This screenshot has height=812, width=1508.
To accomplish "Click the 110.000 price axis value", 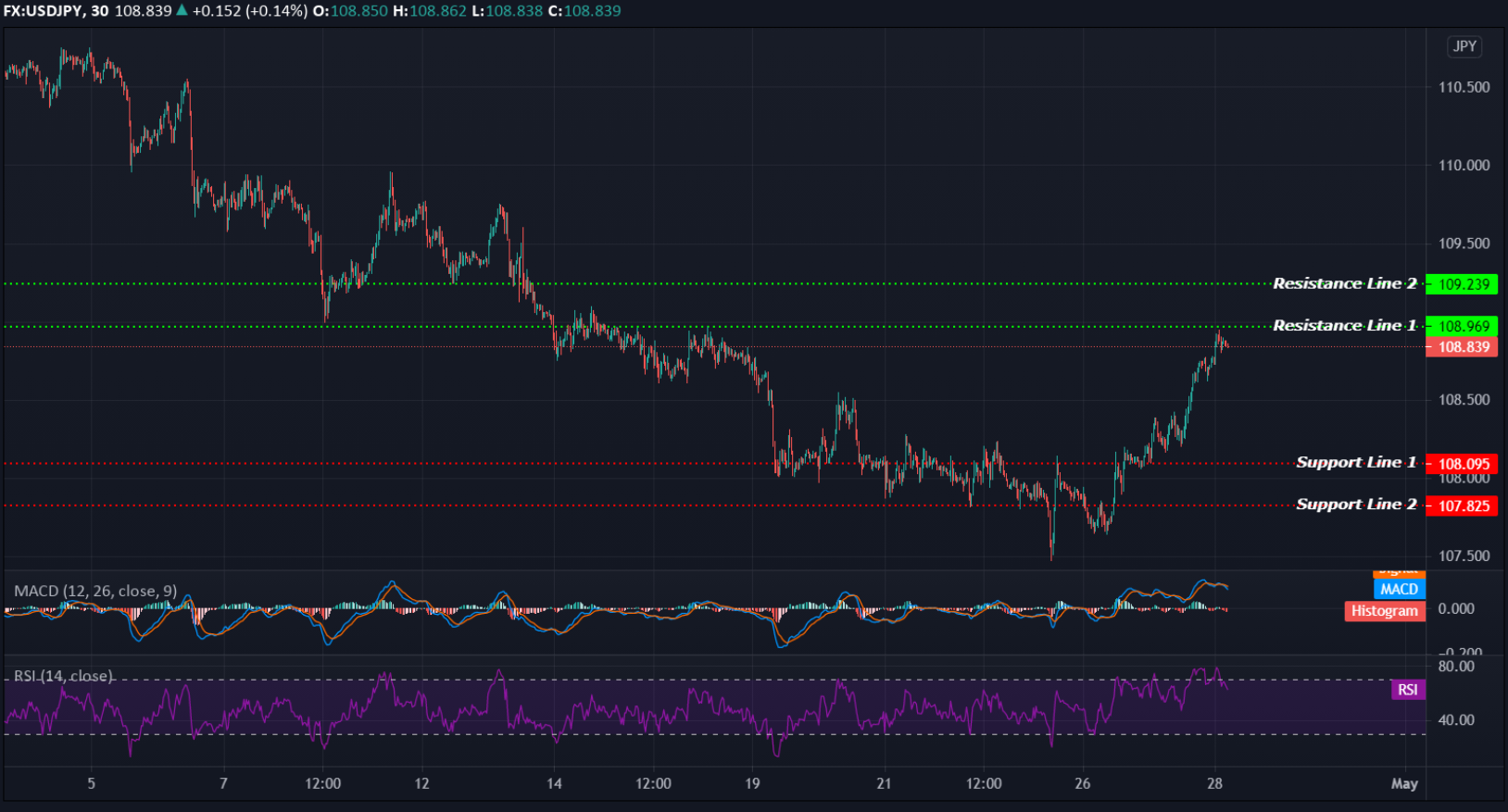I will click(x=1464, y=165).
